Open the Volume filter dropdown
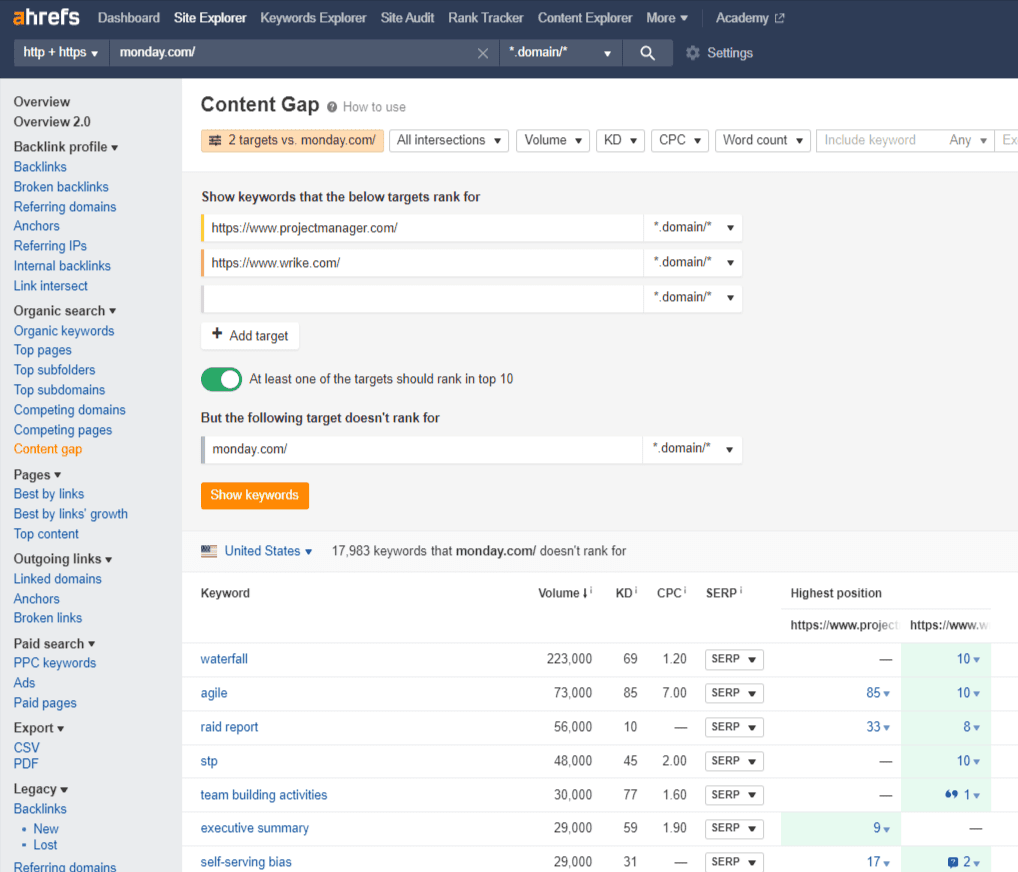This screenshot has width=1018, height=872. (552, 140)
